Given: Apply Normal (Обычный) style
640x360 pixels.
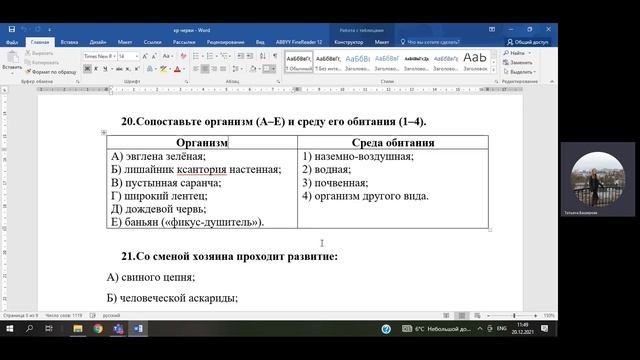Looking at the screenshot, I should (299, 62).
